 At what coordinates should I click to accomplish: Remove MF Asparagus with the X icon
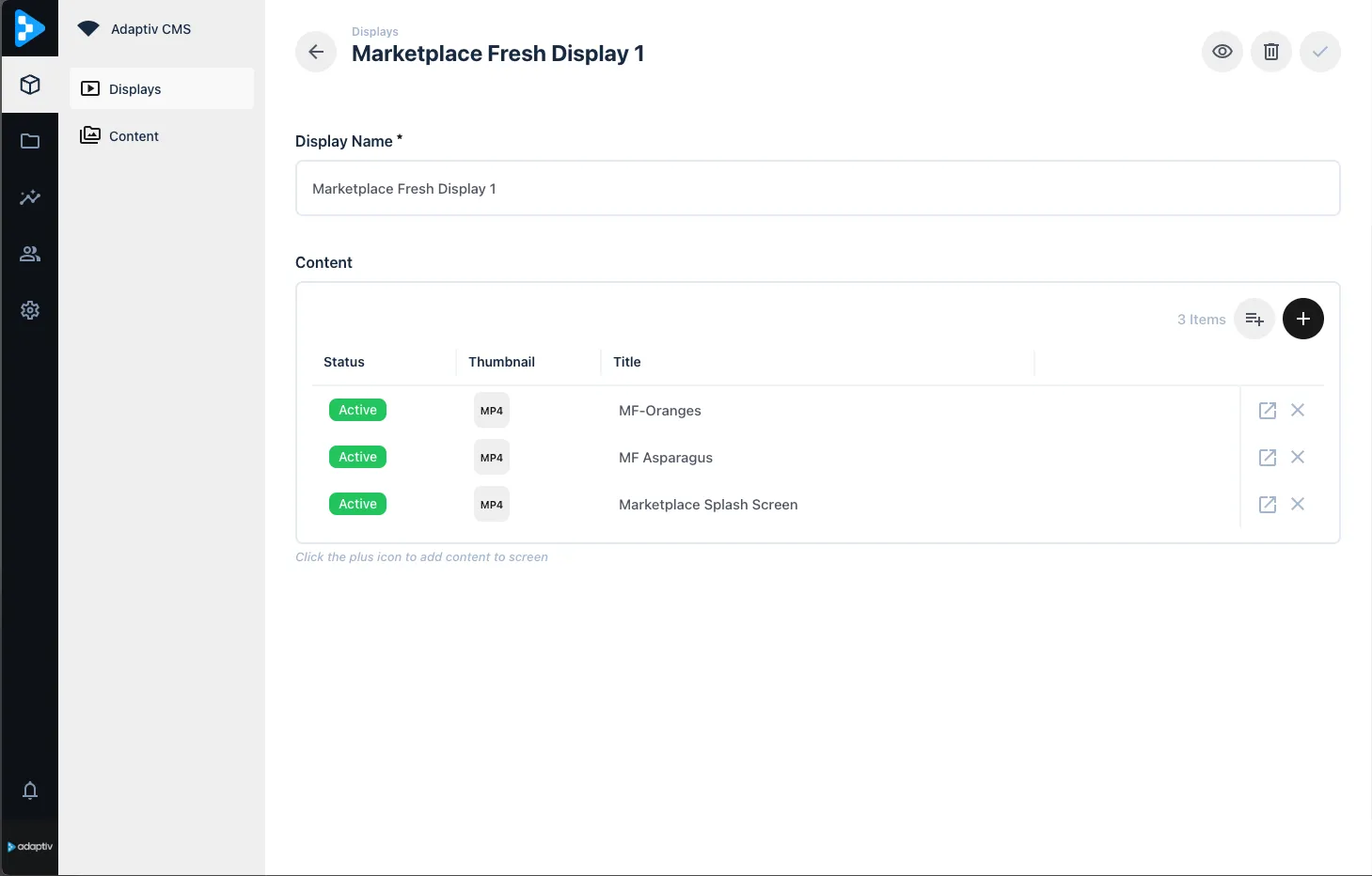tap(1298, 457)
